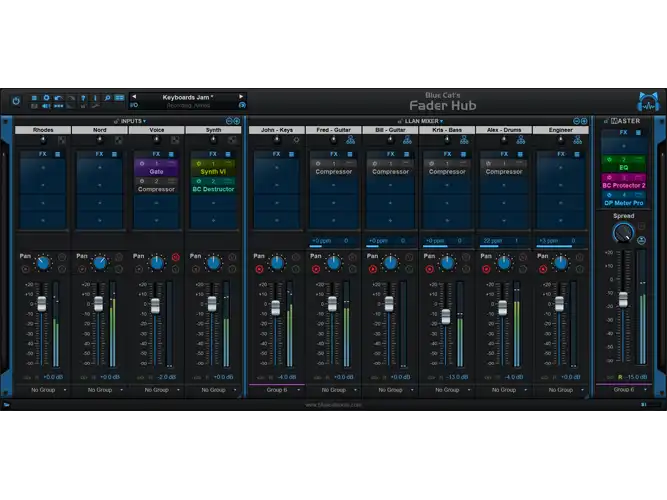
Task: Open network icon on Bill - Guitar
Action: pos(407,140)
